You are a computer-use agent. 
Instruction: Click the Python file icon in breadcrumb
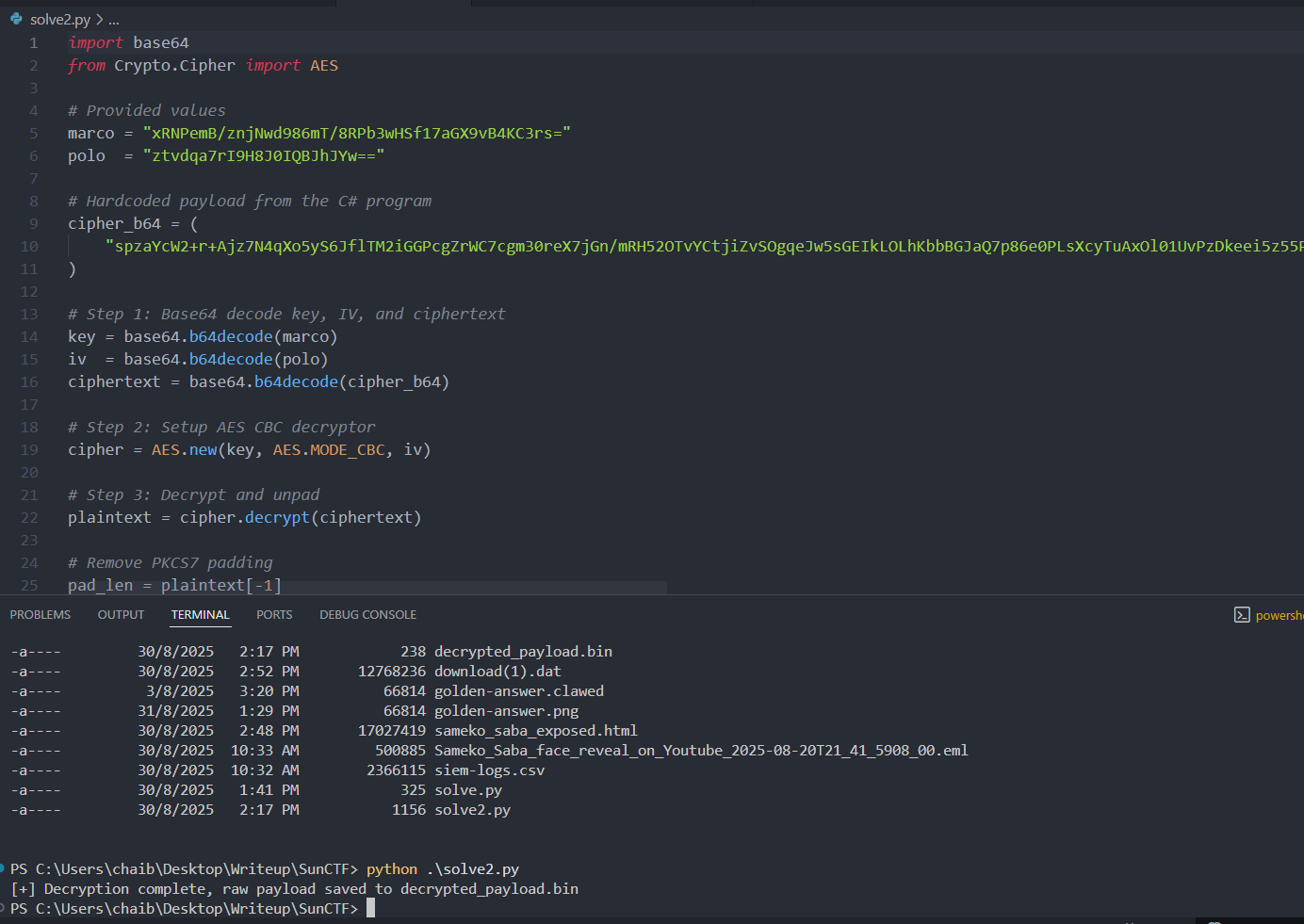16,19
